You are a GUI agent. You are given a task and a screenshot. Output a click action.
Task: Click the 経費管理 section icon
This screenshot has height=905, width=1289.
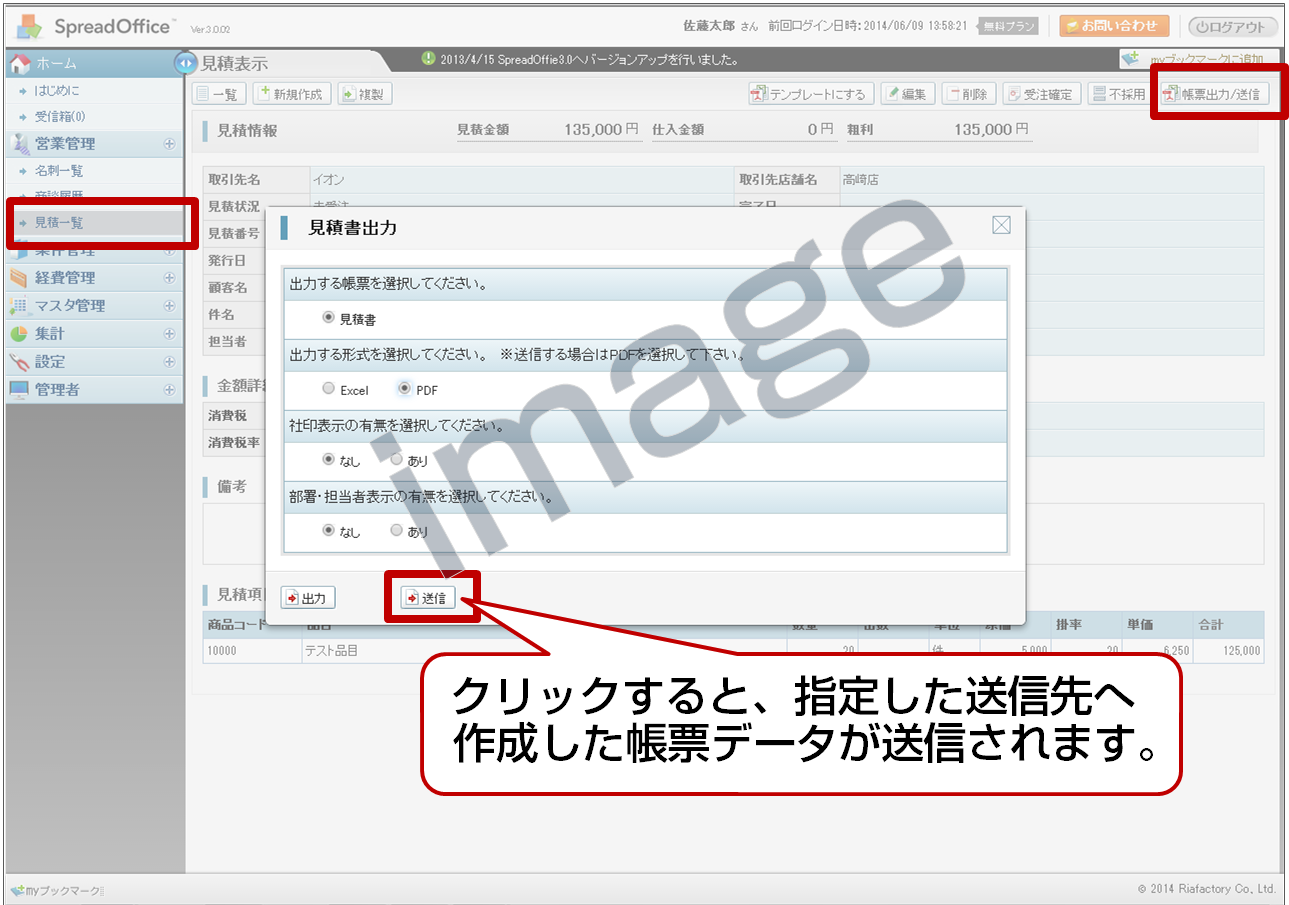point(19,278)
